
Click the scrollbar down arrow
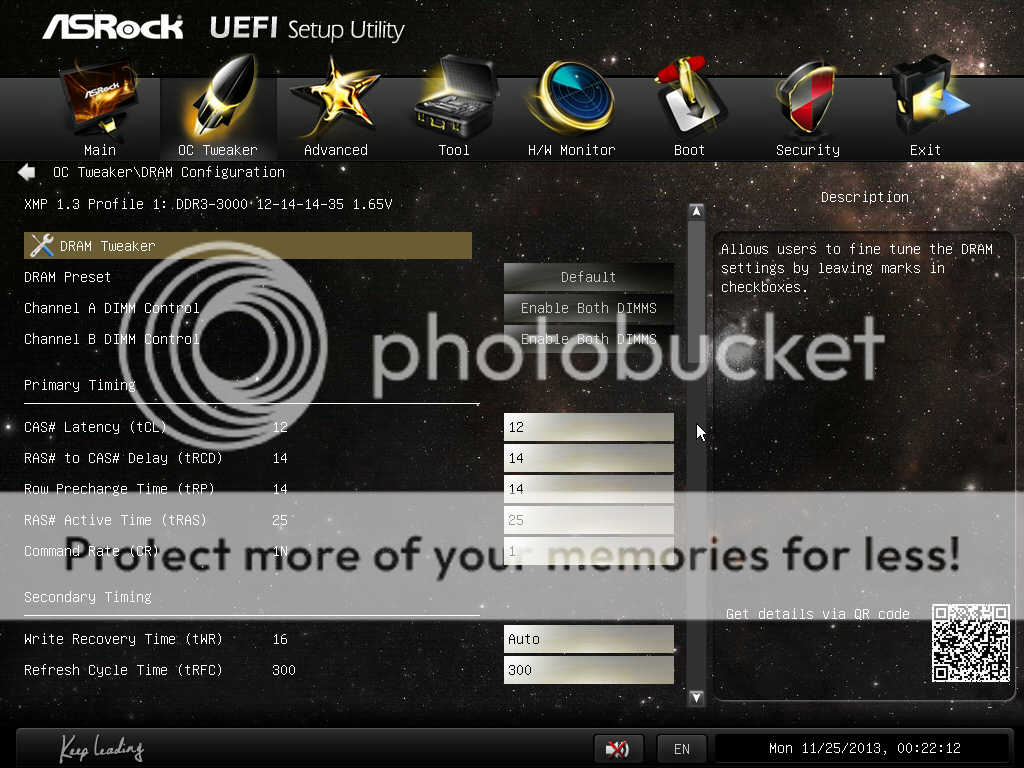[x=697, y=697]
